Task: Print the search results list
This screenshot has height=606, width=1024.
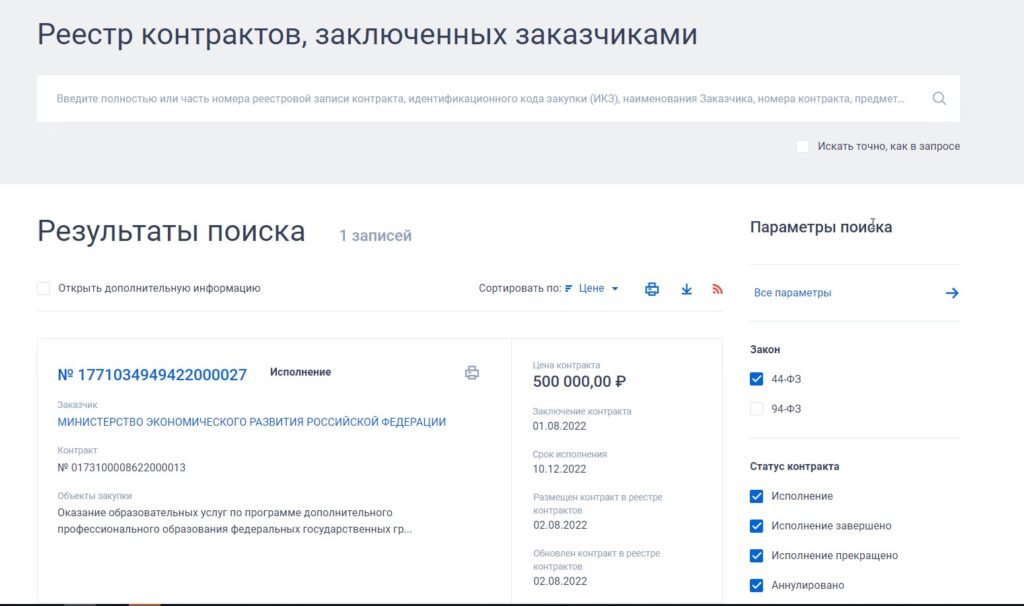Action: point(652,289)
